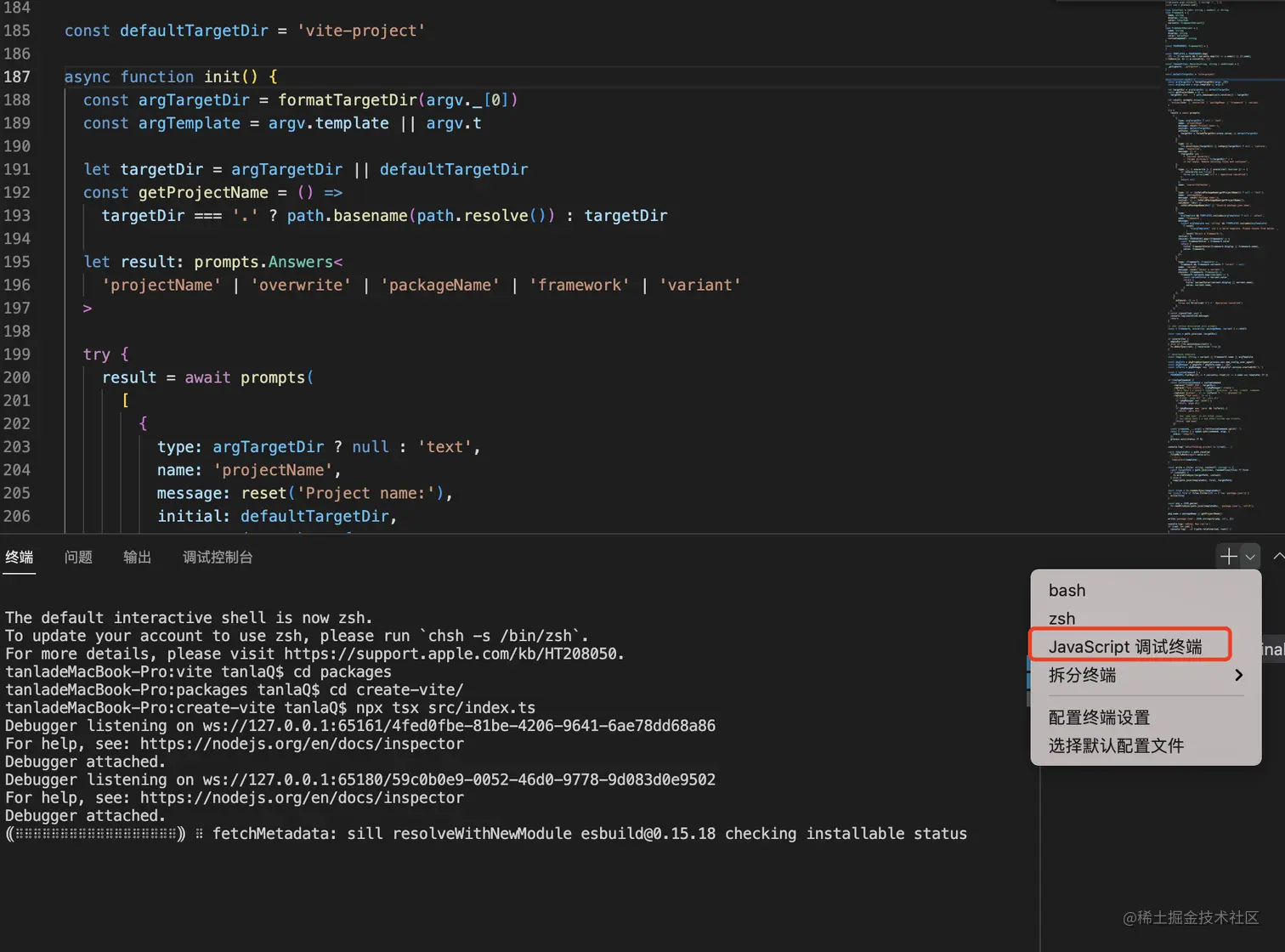This screenshot has height=952, width=1285.
Task: Click path.basename on line 193
Action: pos(348,215)
